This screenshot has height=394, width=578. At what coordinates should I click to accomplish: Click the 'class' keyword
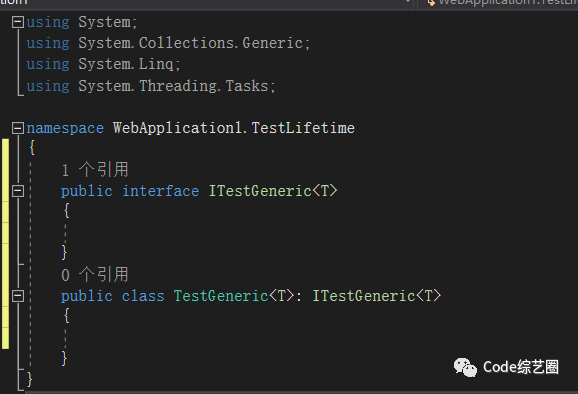[143, 296]
